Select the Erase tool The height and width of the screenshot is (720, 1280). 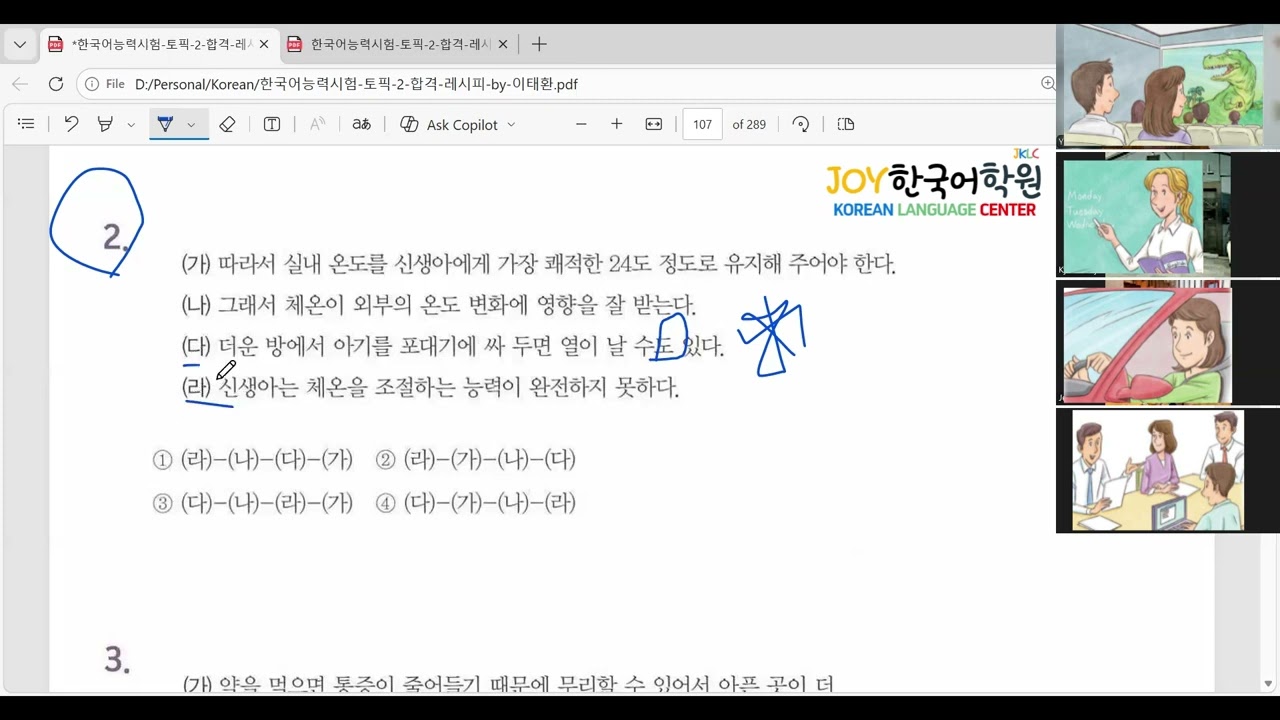click(227, 124)
